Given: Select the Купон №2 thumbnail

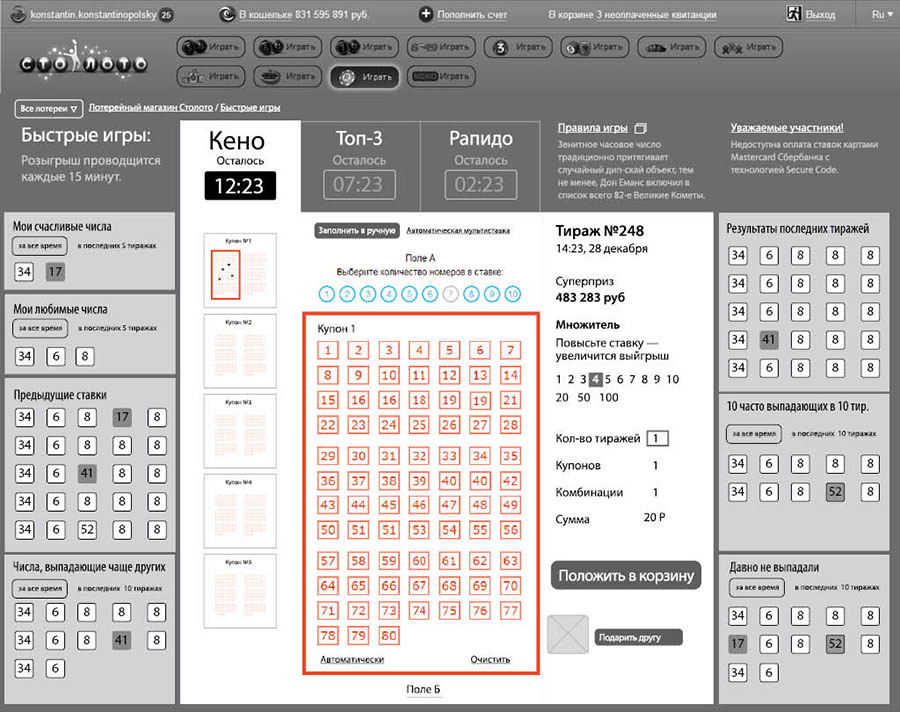Looking at the screenshot, I should pyautogui.click(x=231, y=350).
